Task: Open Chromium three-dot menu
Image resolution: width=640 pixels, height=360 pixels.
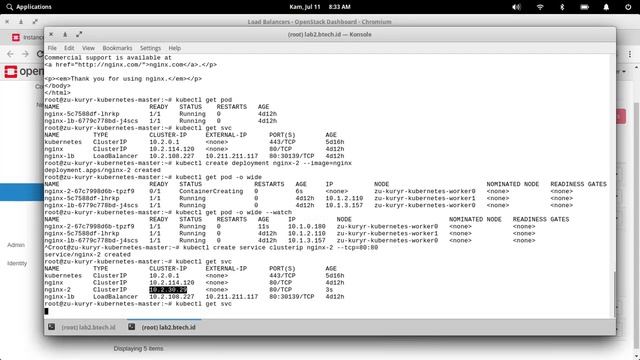Action: [630, 54]
